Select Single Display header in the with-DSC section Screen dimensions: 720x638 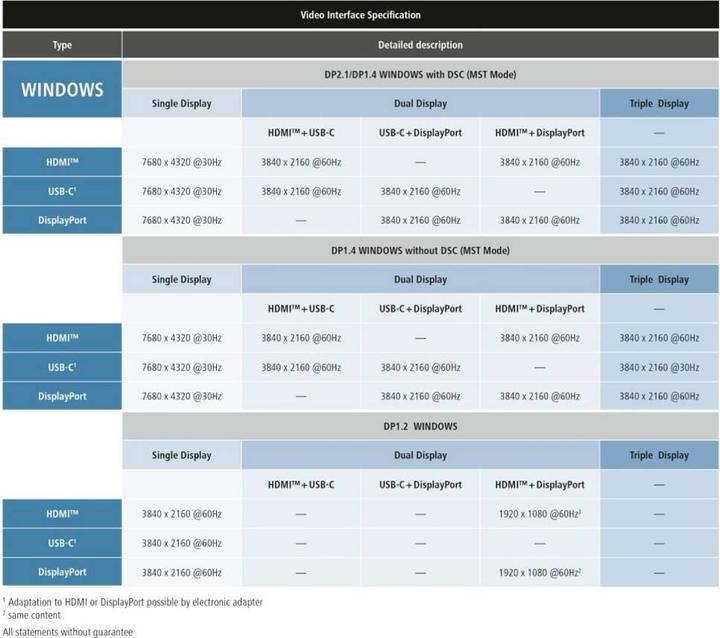[181, 104]
